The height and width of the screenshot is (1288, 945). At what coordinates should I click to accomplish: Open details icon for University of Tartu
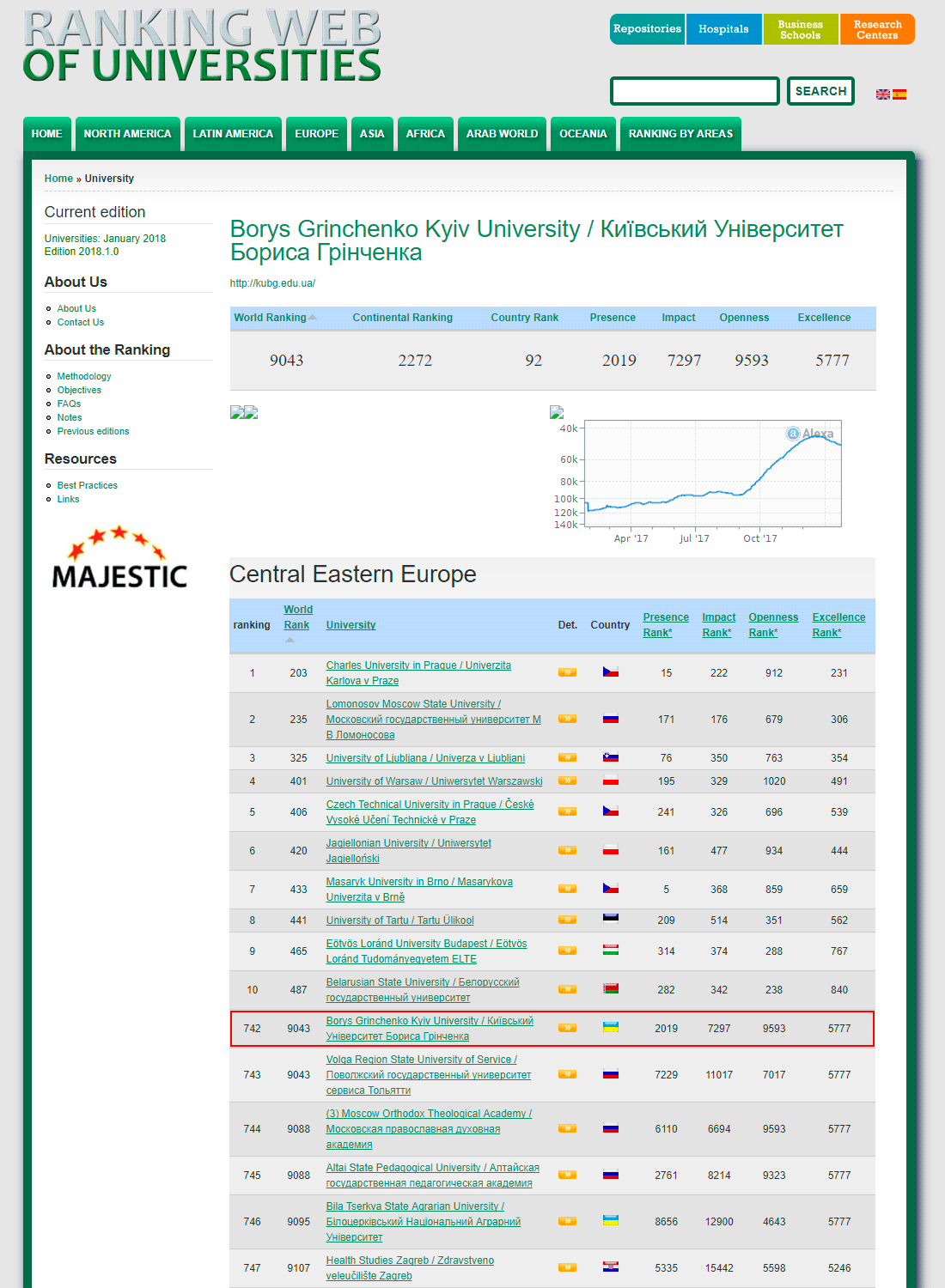[x=567, y=920]
